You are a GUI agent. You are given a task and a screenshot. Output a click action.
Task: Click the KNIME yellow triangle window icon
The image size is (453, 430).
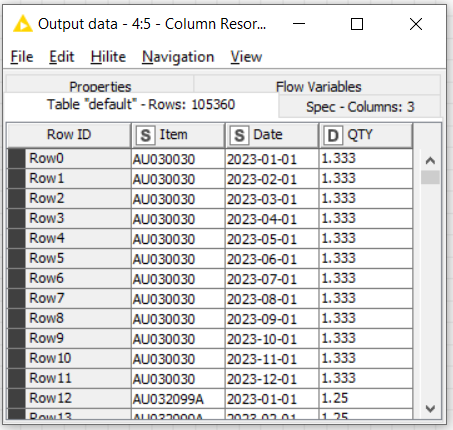[x=23, y=24]
